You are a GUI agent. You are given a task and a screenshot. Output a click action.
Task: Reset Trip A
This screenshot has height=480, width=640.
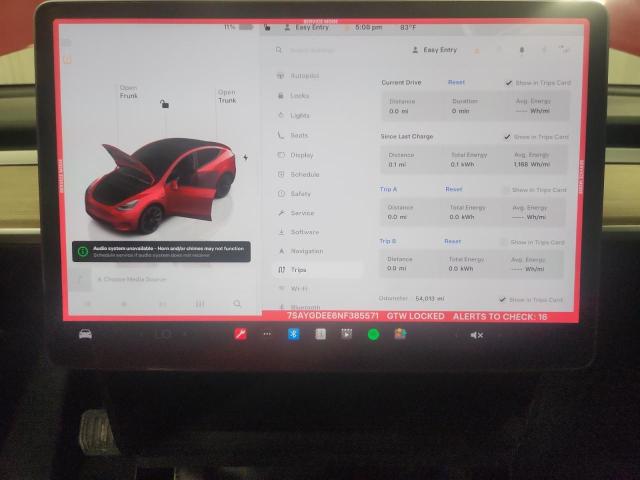453,189
